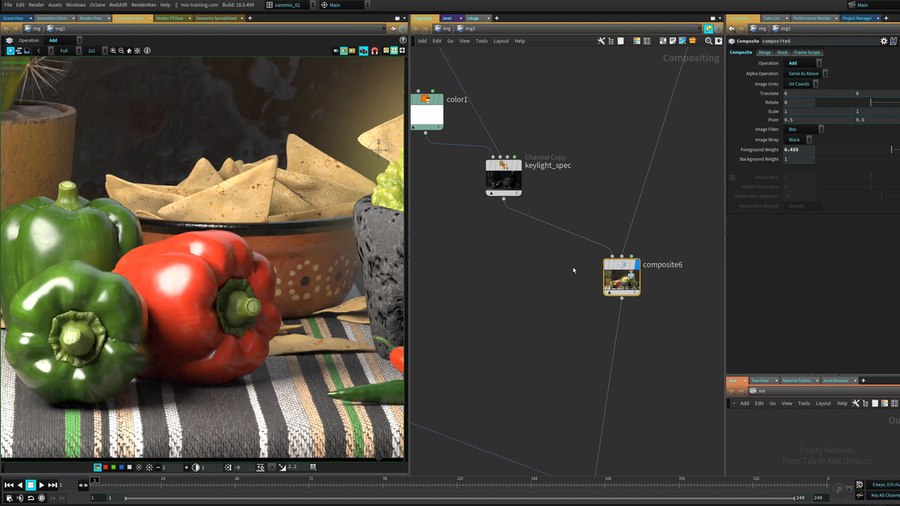
Task: Open the viewer info icon
Action: click(x=148, y=50)
